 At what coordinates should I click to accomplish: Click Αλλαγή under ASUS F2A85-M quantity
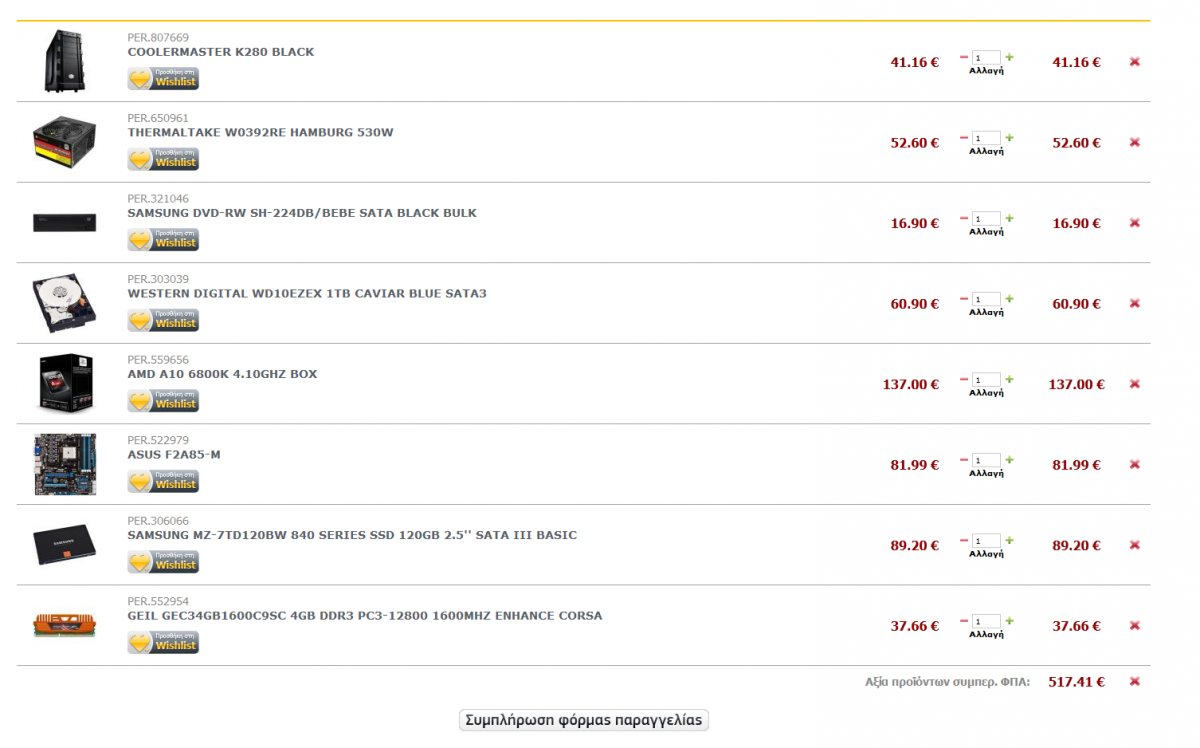[986, 473]
